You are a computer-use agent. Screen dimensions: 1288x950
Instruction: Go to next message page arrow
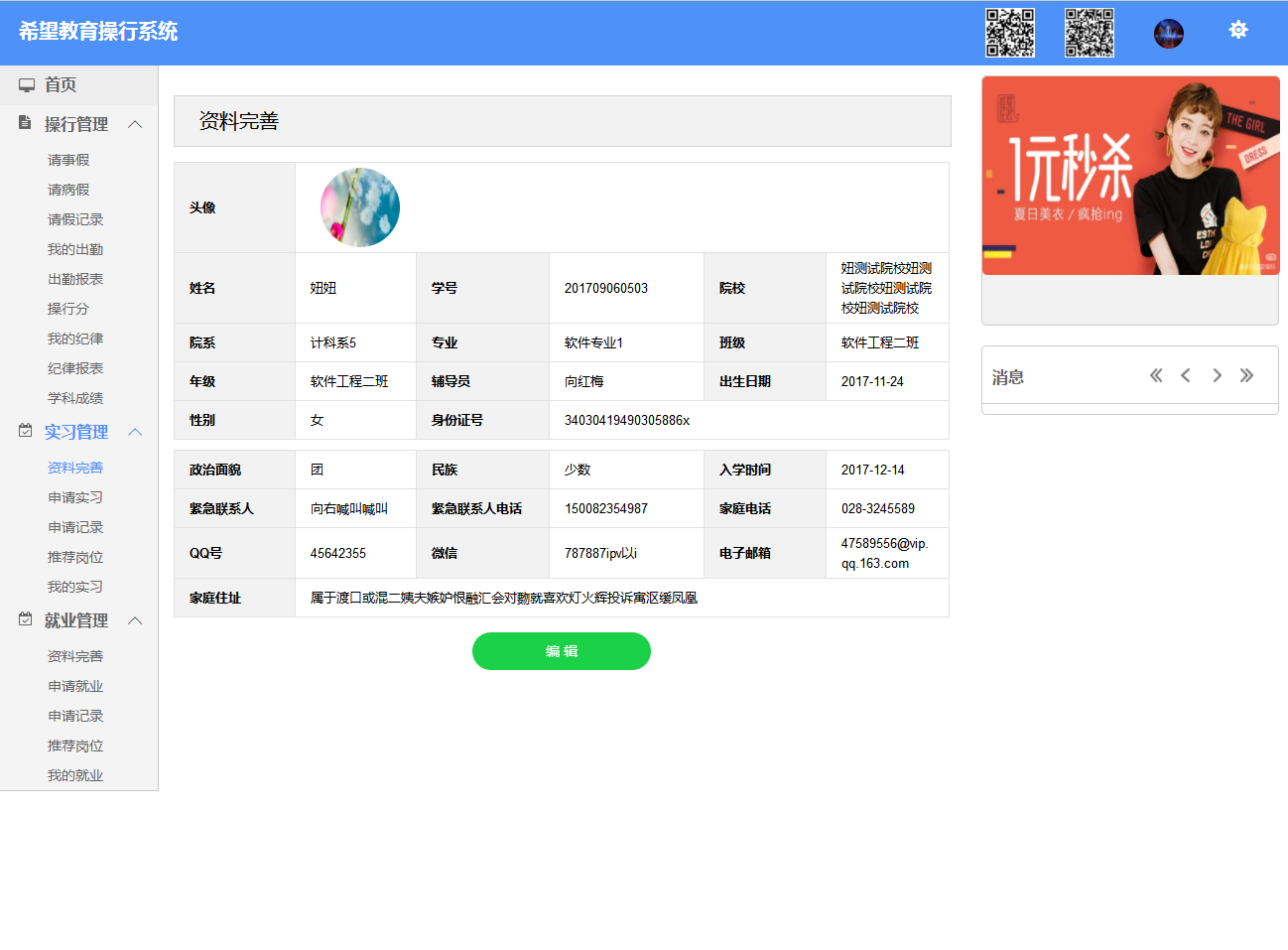[1217, 375]
